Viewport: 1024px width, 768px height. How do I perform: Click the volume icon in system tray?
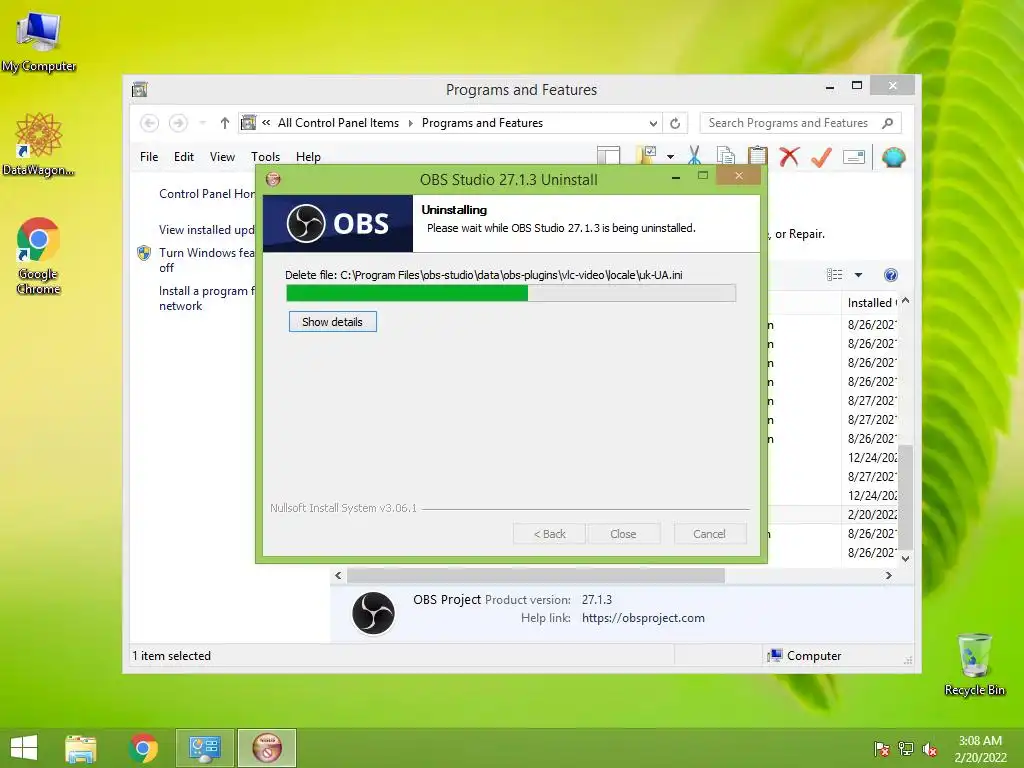930,750
